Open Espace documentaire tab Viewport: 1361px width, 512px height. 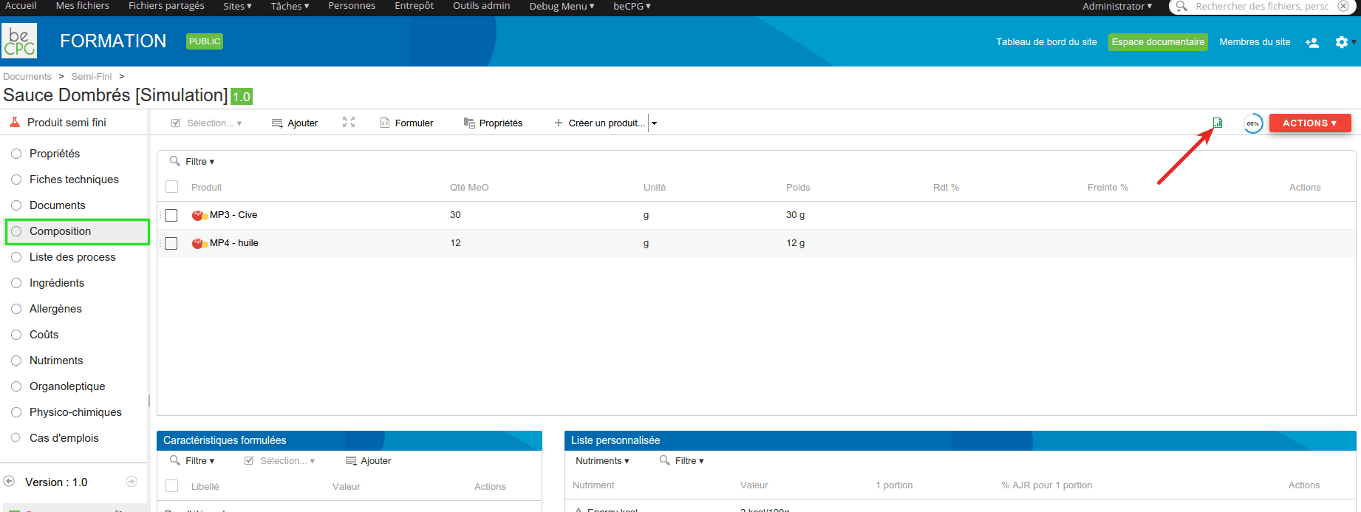click(x=1158, y=42)
